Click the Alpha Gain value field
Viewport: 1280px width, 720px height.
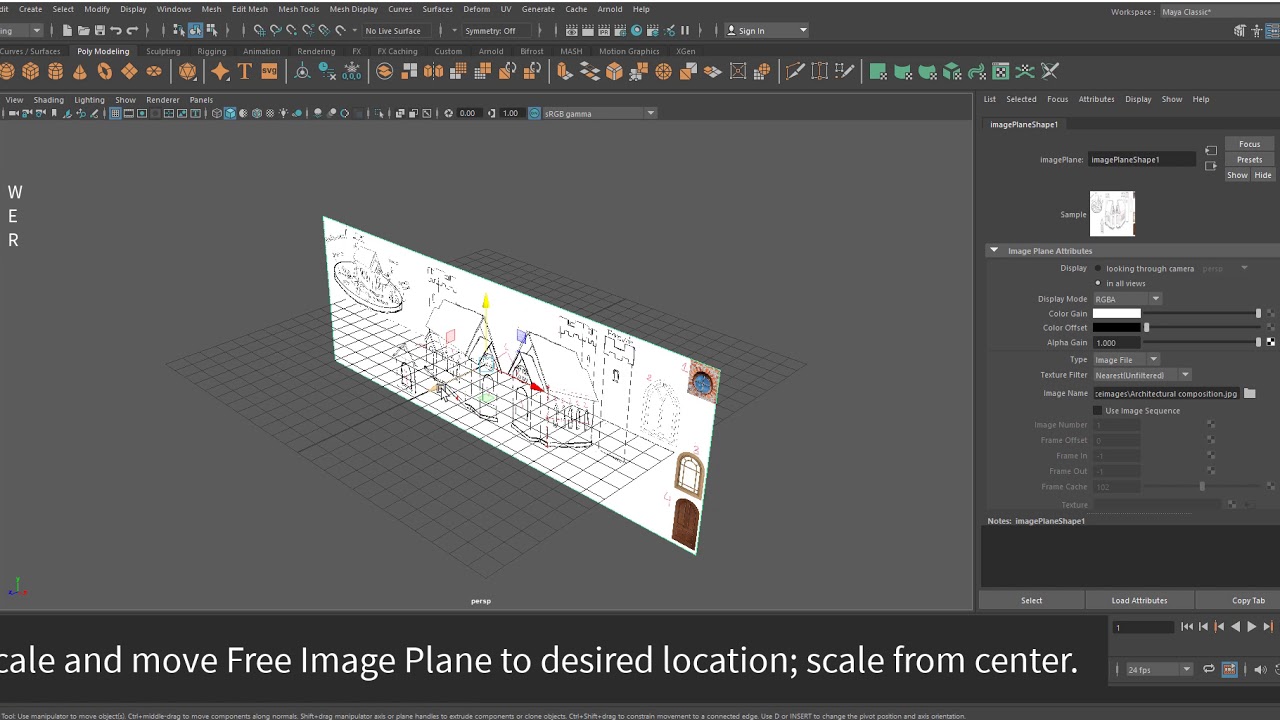[x=1116, y=343]
